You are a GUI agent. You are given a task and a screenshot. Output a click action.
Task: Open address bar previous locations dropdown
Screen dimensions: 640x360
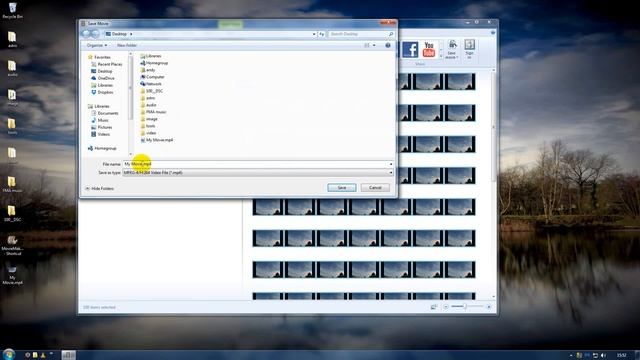pos(314,34)
